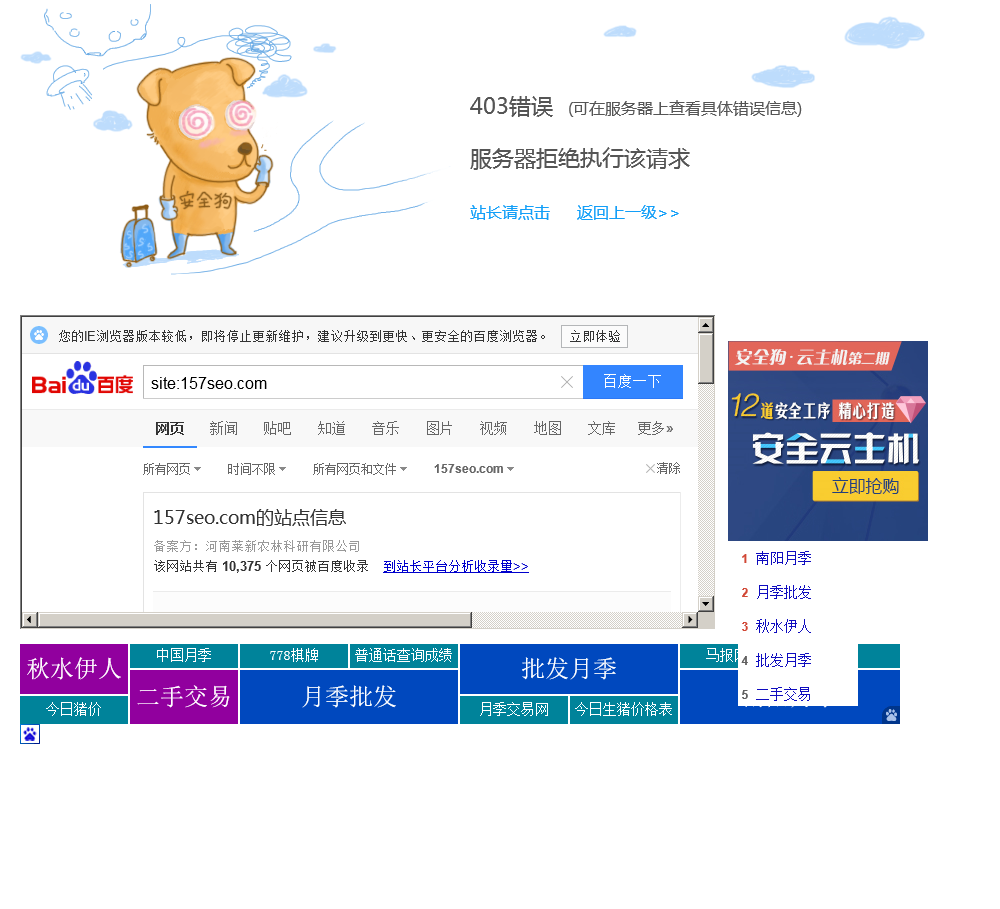Clear the search box with the X icon
Screen dimensions: 1000x909
pyautogui.click(x=566, y=382)
